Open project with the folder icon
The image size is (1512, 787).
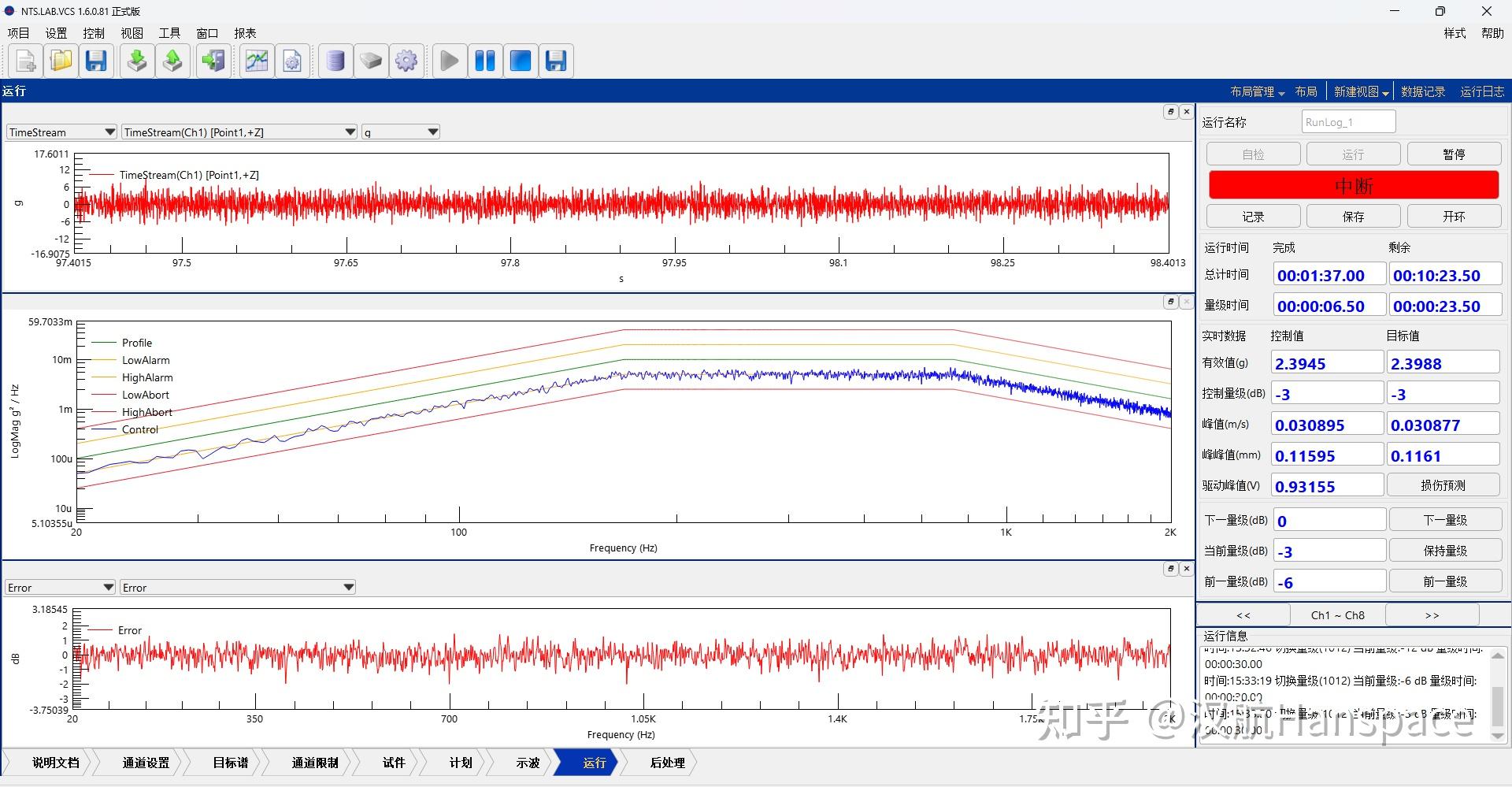[x=61, y=61]
